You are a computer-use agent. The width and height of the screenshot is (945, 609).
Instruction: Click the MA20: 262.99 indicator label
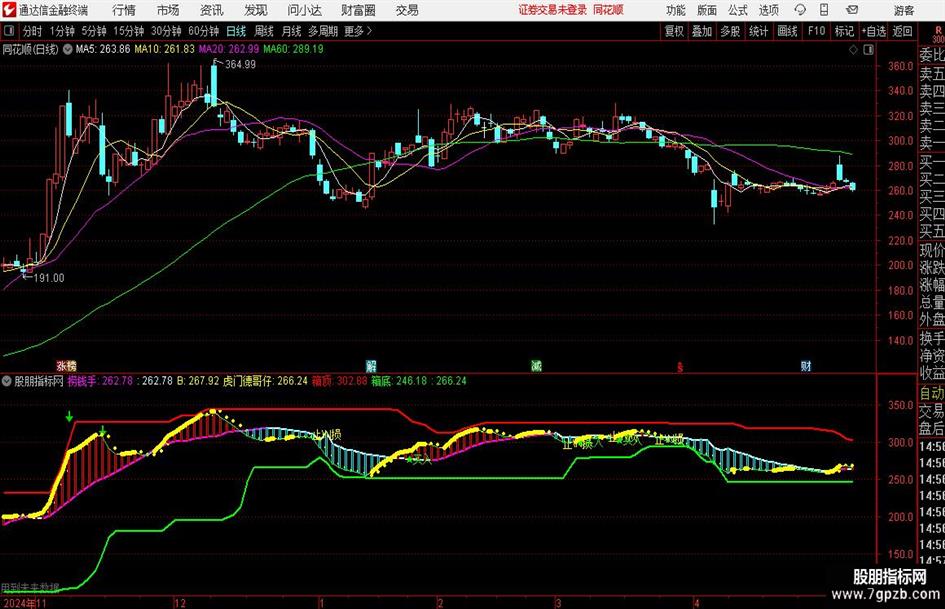coord(229,49)
